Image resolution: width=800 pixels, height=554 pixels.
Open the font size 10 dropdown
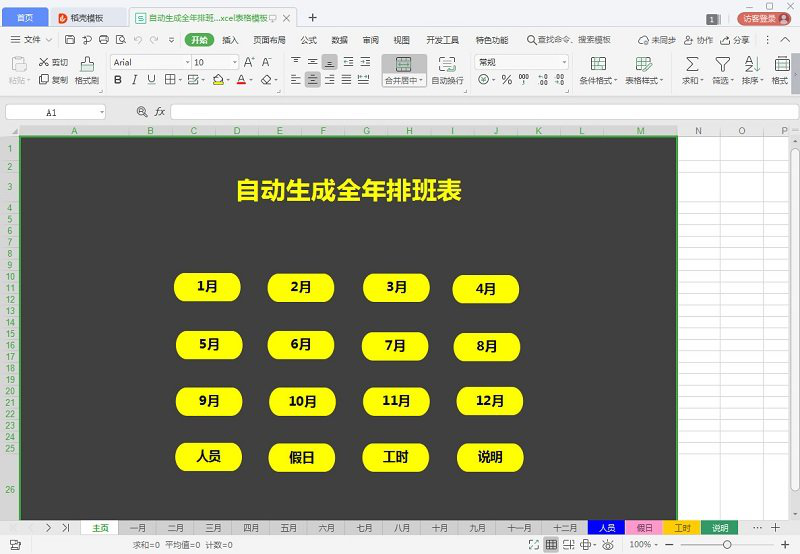234,62
